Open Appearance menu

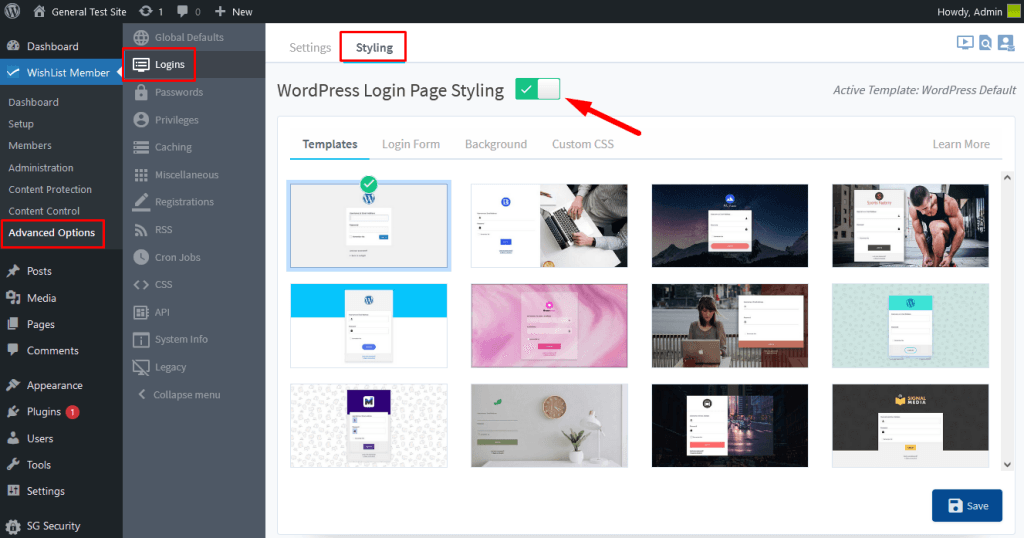coord(44,385)
